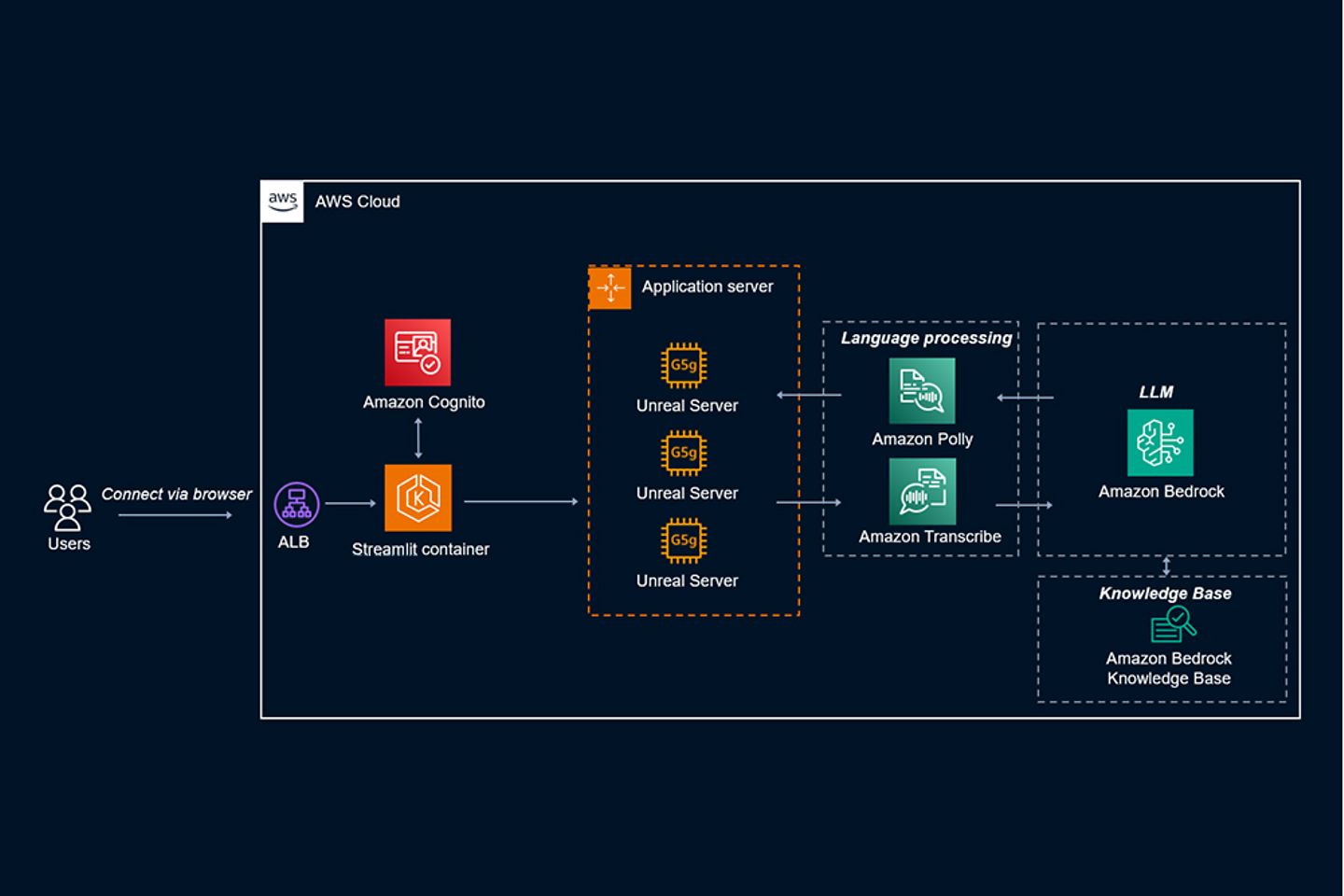The image size is (1344, 896).
Task: Click the middle G5g Unreal Server chip icon
Action: point(683,453)
